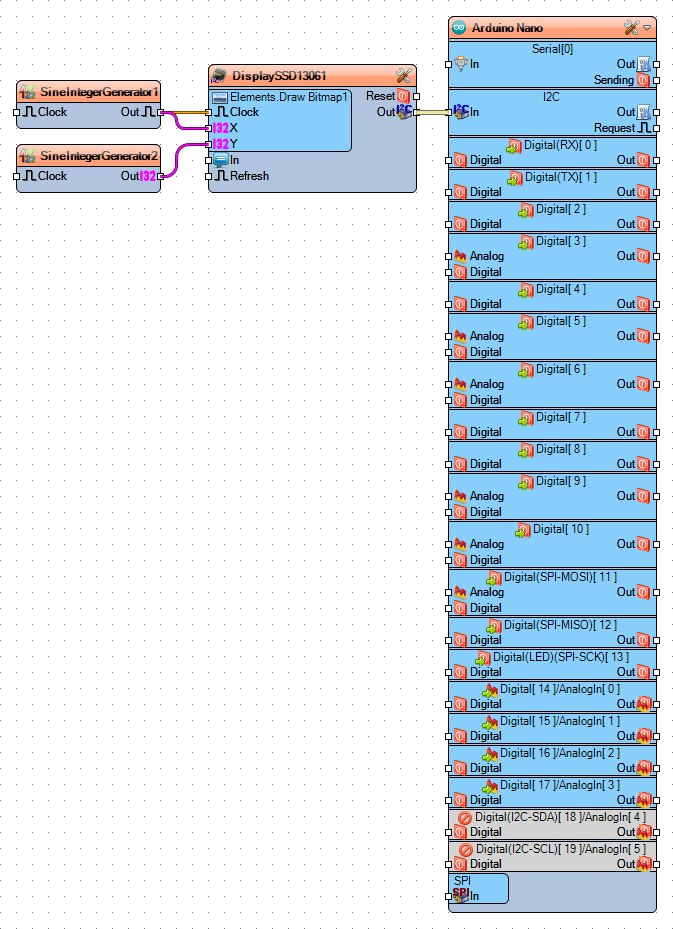Click Serial[0] Out pin icon
The image size is (673, 929).
(643, 64)
